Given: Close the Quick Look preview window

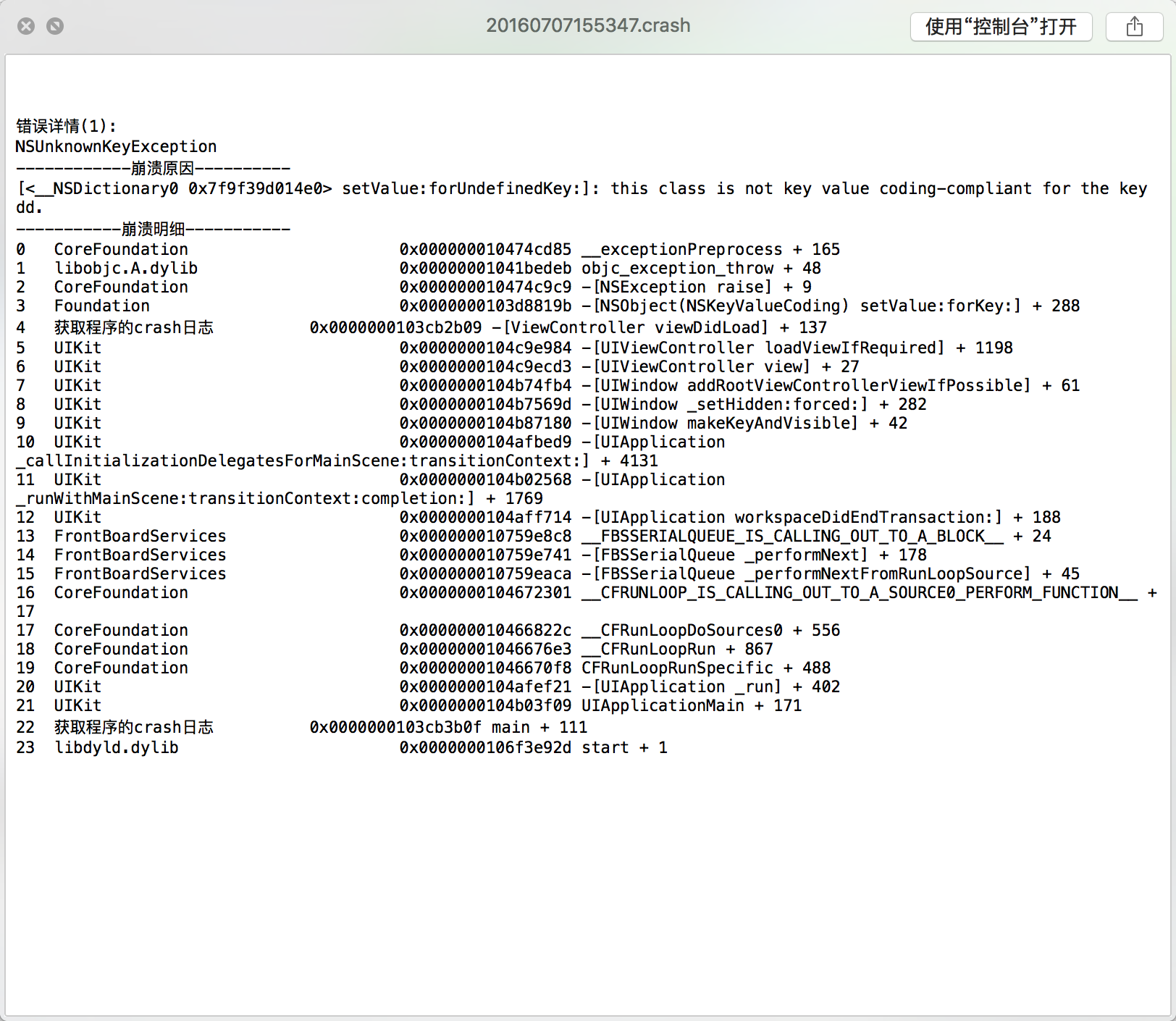Looking at the screenshot, I should pyautogui.click(x=26, y=26).
